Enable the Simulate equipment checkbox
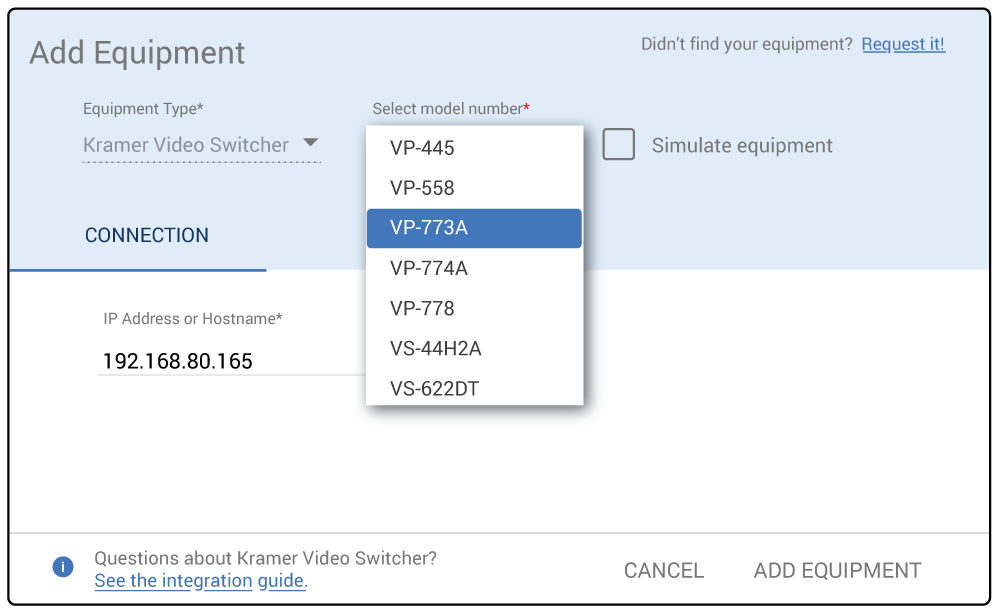The height and width of the screenshot is (613, 1000). pos(618,144)
